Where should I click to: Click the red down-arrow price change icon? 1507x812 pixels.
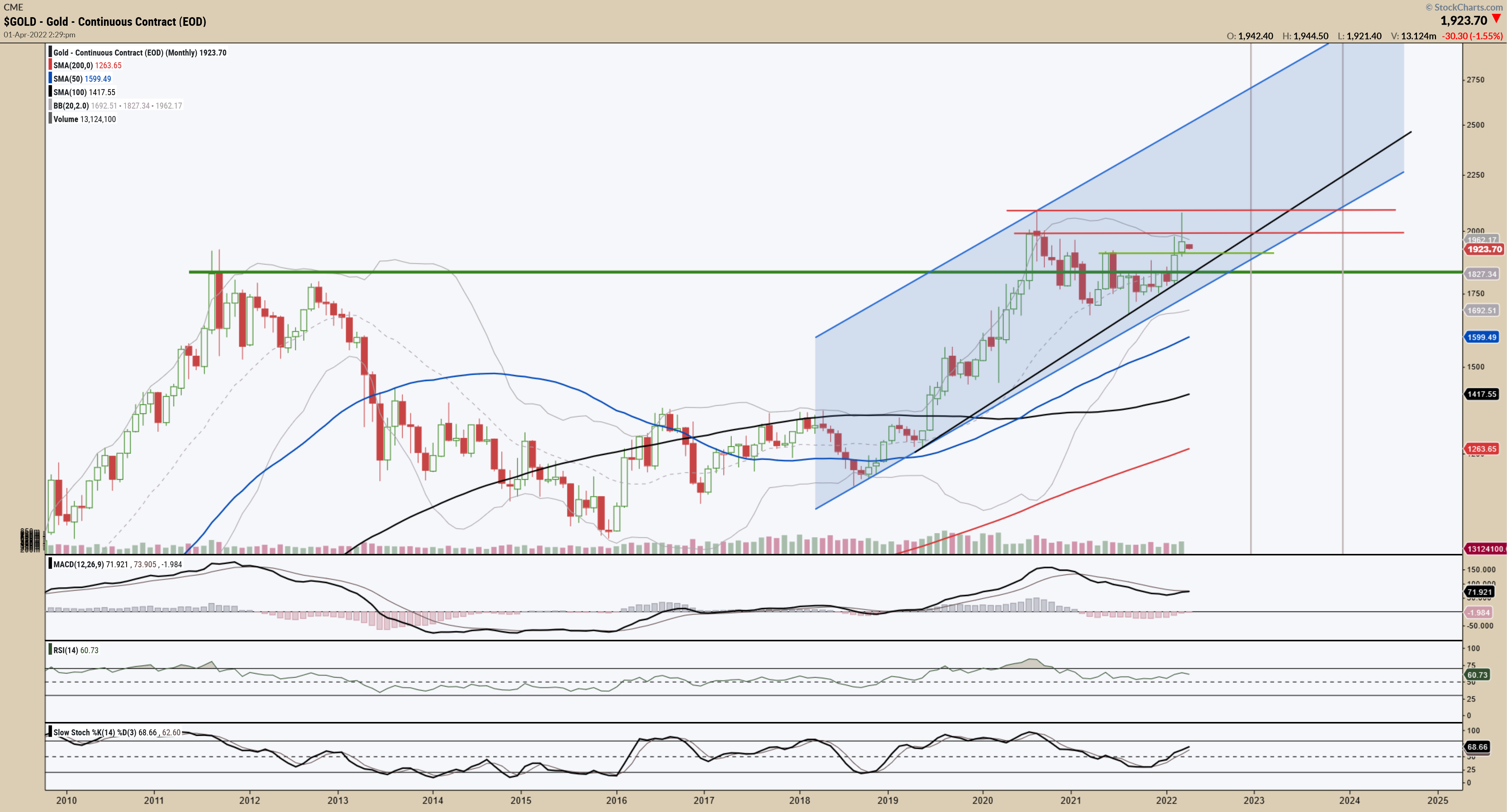click(1497, 19)
